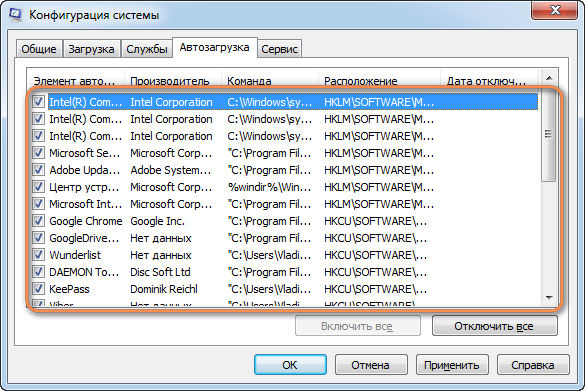
Task: Sort by Расположение column header
Action: pyautogui.click(x=379, y=80)
